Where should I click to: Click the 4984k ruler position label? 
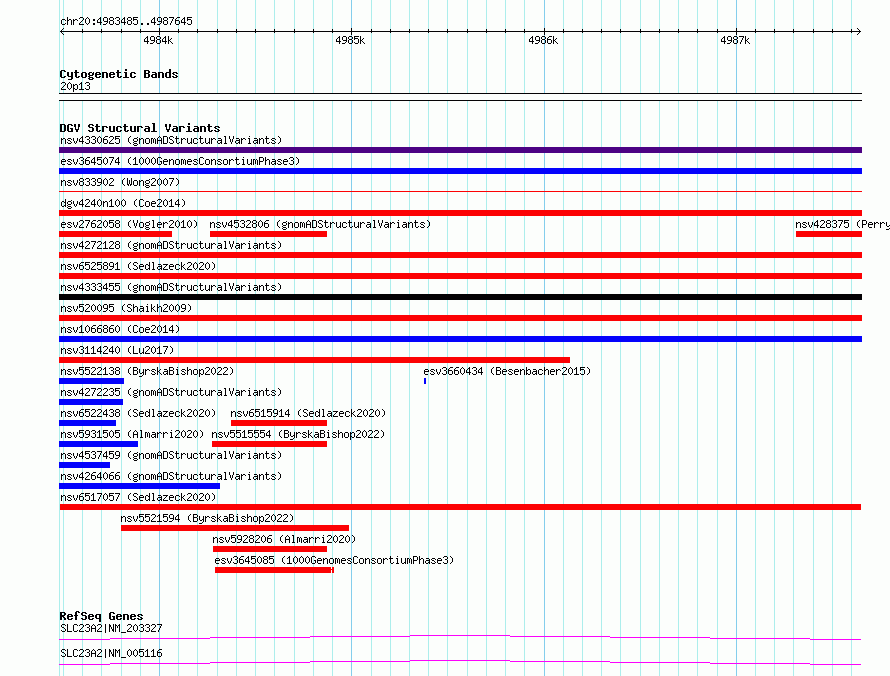[x=158, y=40]
